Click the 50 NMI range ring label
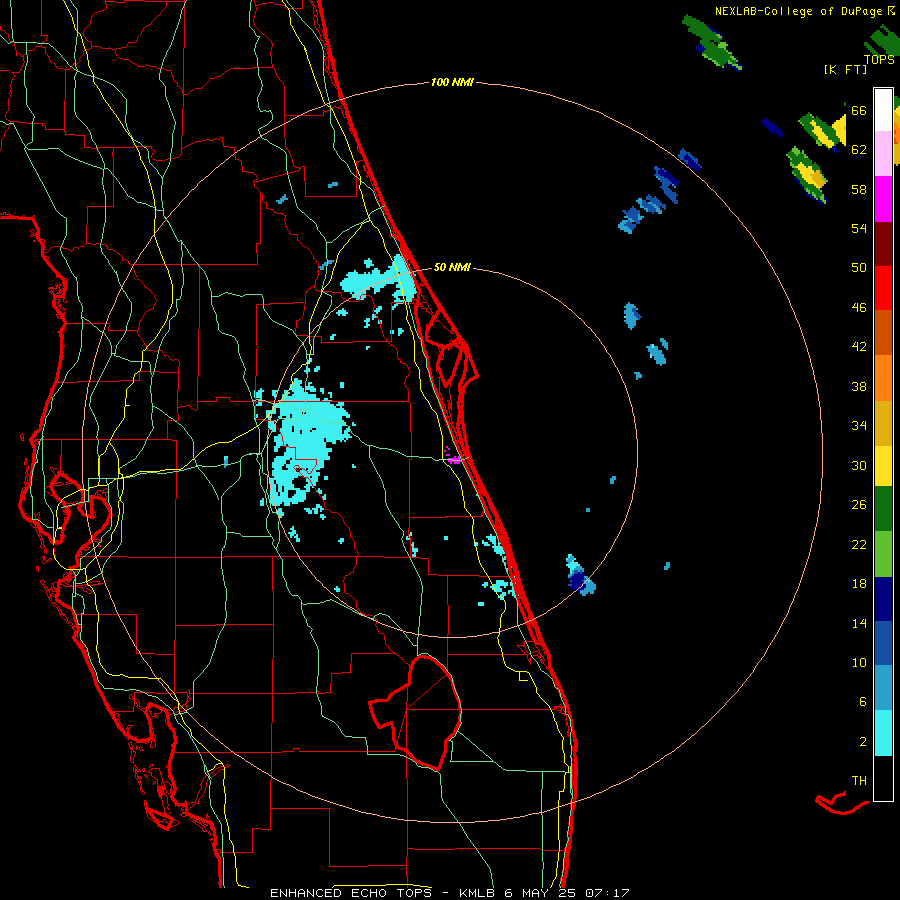This screenshot has width=900, height=900. (452, 267)
